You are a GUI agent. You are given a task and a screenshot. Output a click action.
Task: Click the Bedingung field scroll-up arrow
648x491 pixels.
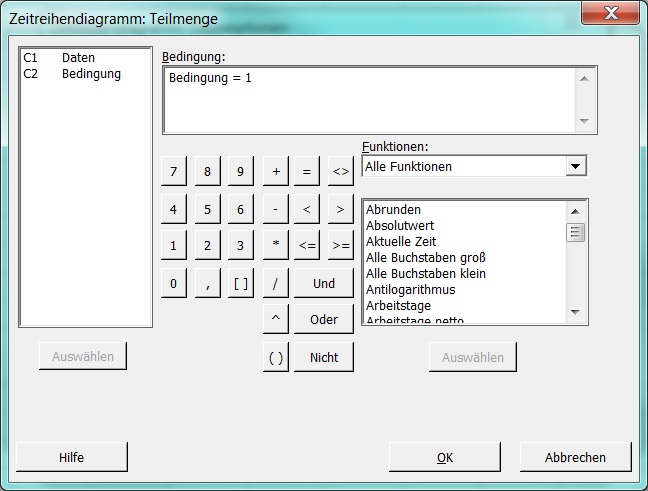pos(584,79)
